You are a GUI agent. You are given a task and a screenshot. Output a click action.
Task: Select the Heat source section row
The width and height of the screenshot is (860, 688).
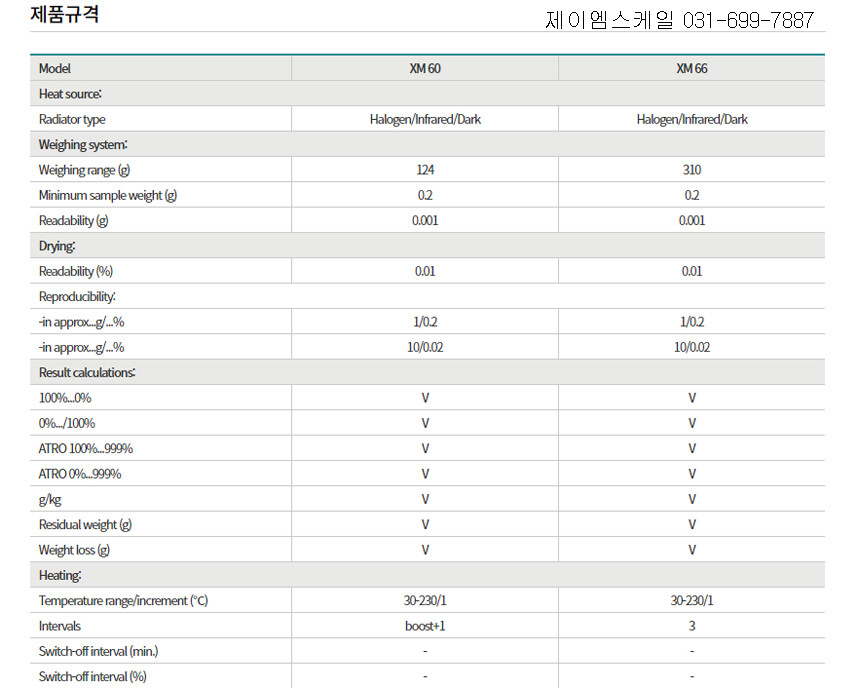click(70, 94)
